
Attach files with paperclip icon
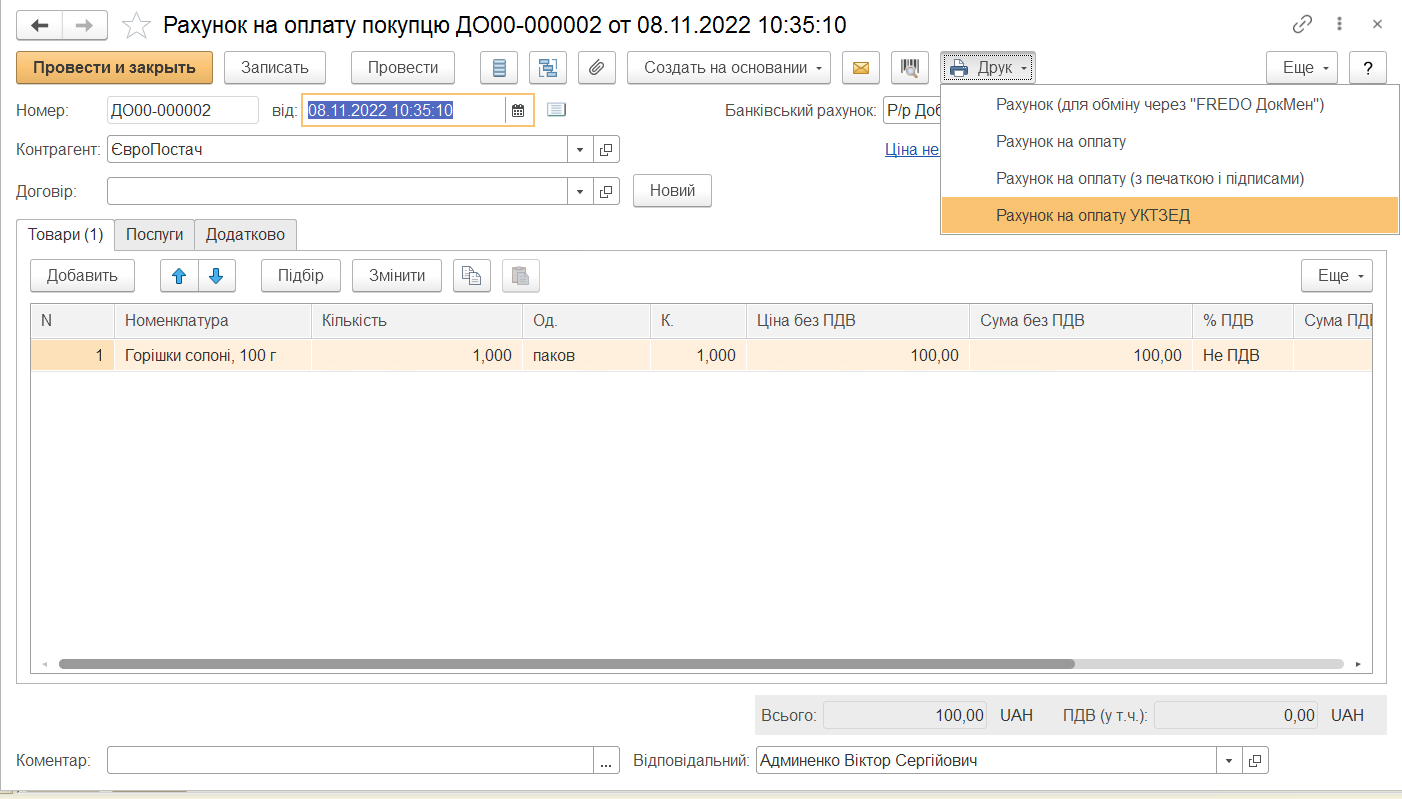(597, 68)
